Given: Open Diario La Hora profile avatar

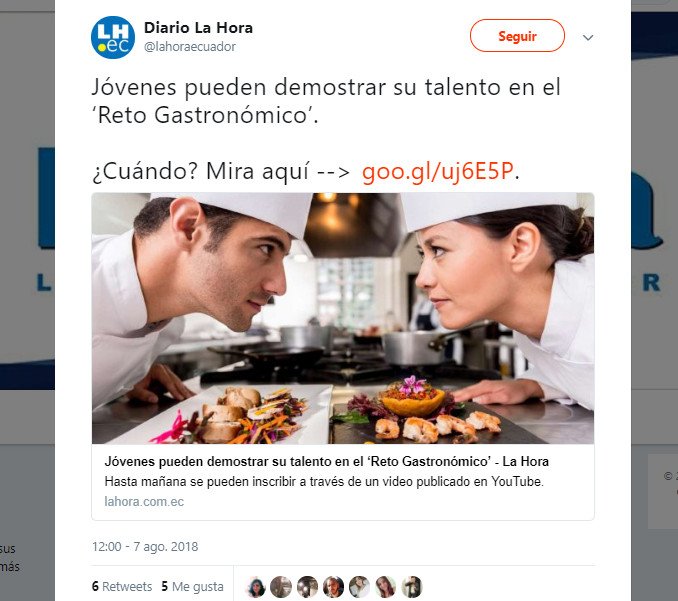Looking at the screenshot, I should tap(112, 37).
